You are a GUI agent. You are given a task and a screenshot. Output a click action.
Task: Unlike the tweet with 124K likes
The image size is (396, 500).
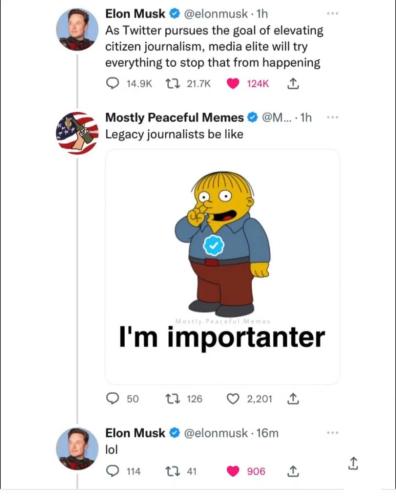point(233,84)
